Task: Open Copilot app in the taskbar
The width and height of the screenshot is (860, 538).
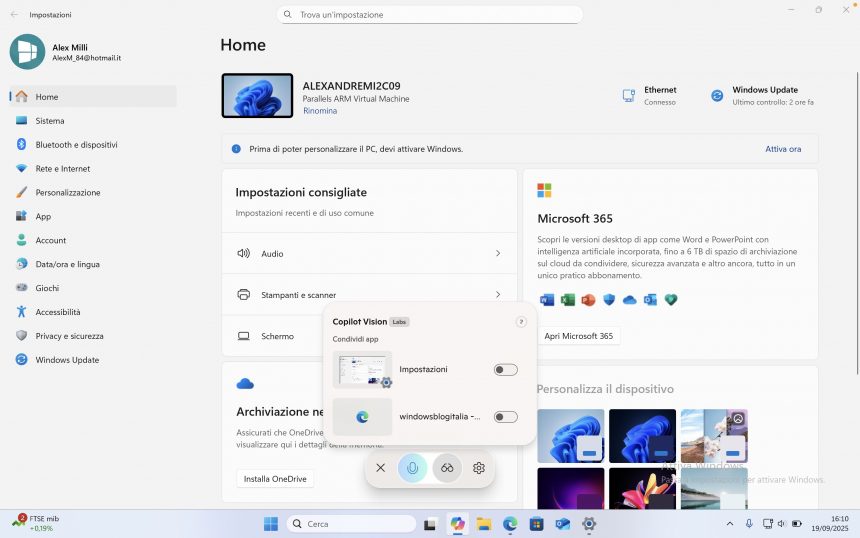Action: [x=457, y=524]
